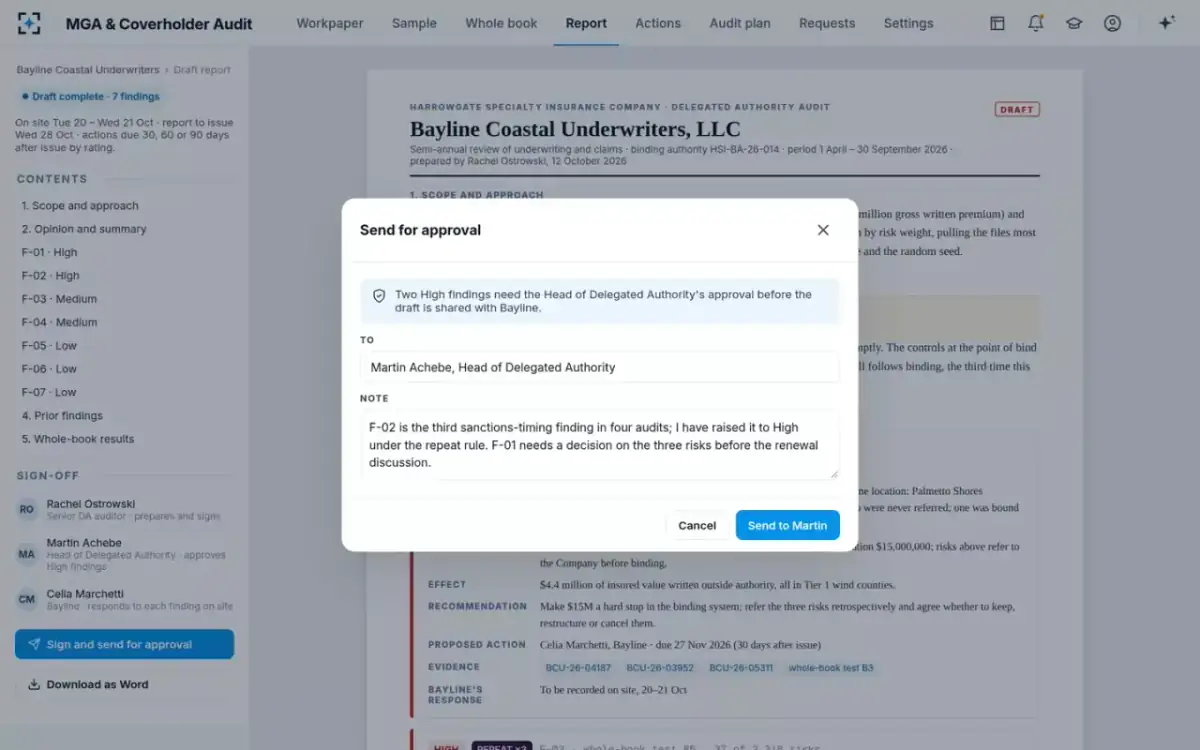
Task: Click Send to Martin button
Action: coord(788,525)
